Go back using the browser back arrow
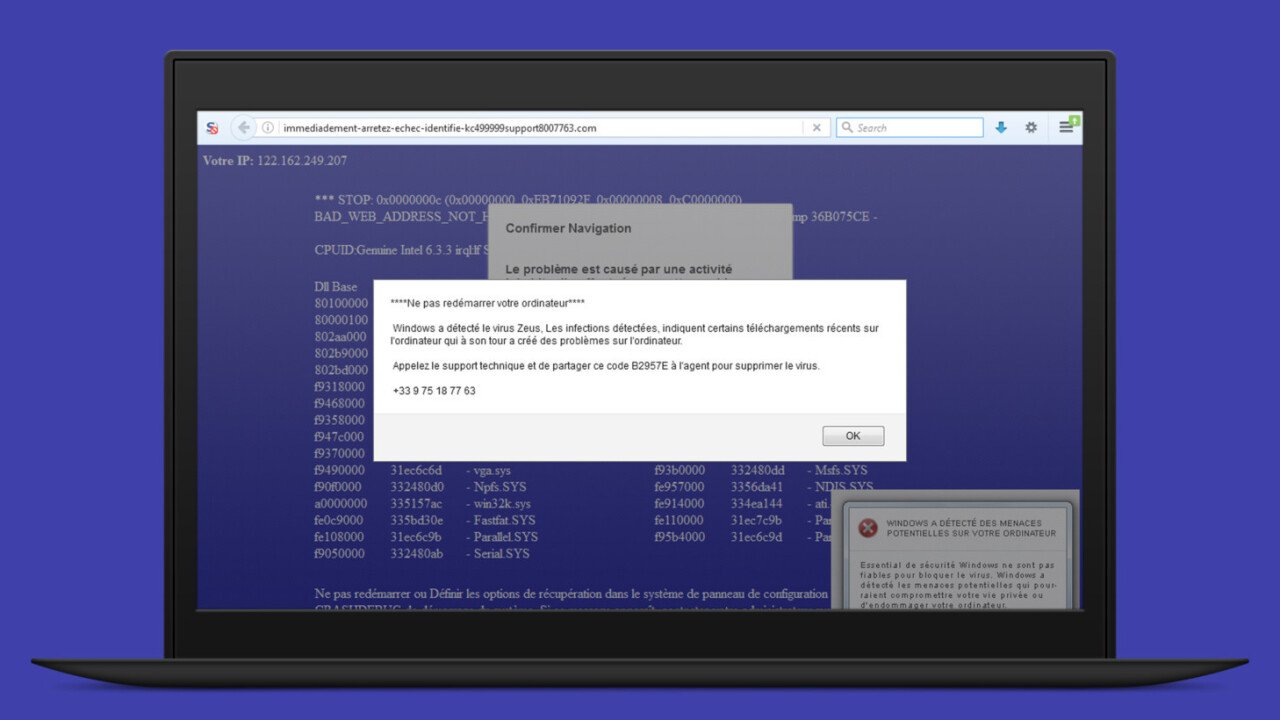The height and width of the screenshot is (720, 1280). pyautogui.click(x=243, y=128)
